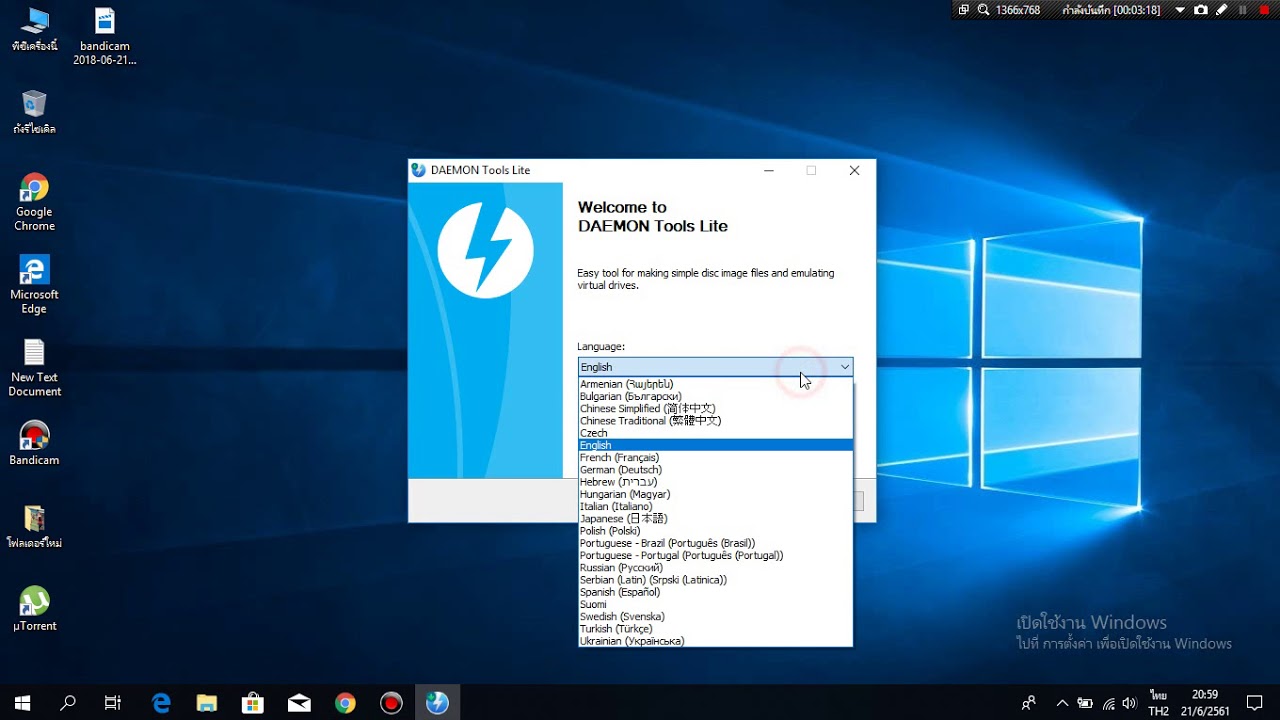
Task: Pick Hebrew from the language list
Action: [x=715, y=482]
